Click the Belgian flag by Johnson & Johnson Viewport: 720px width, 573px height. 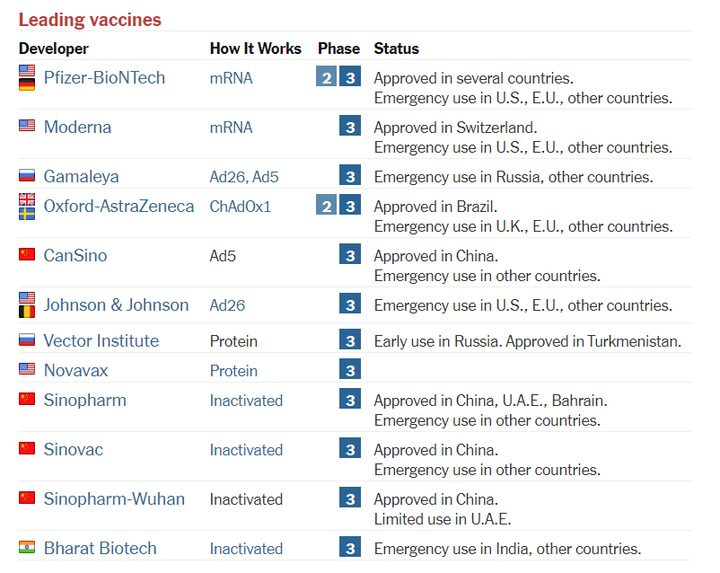coord(27,312)
